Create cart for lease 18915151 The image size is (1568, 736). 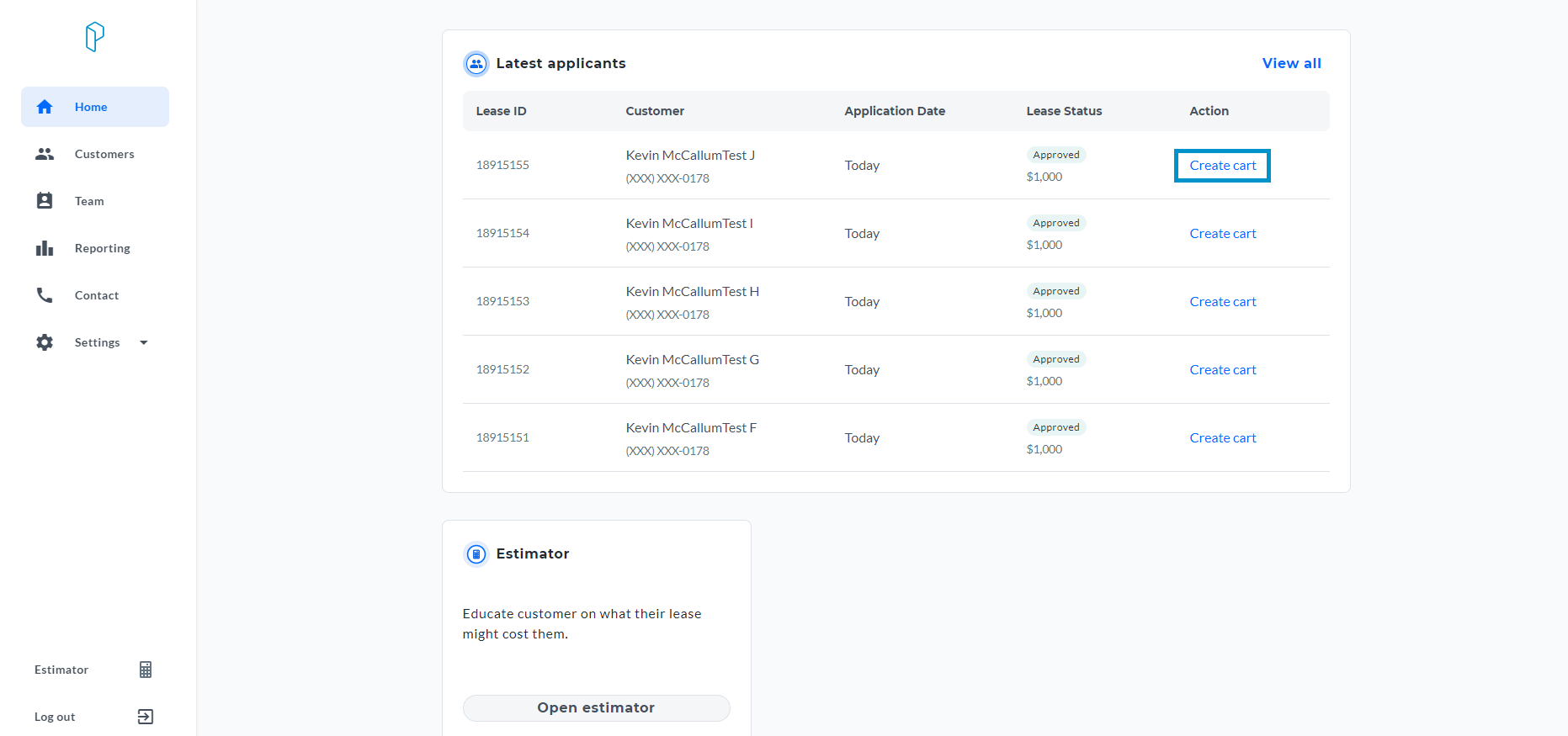coord(1223,438)
